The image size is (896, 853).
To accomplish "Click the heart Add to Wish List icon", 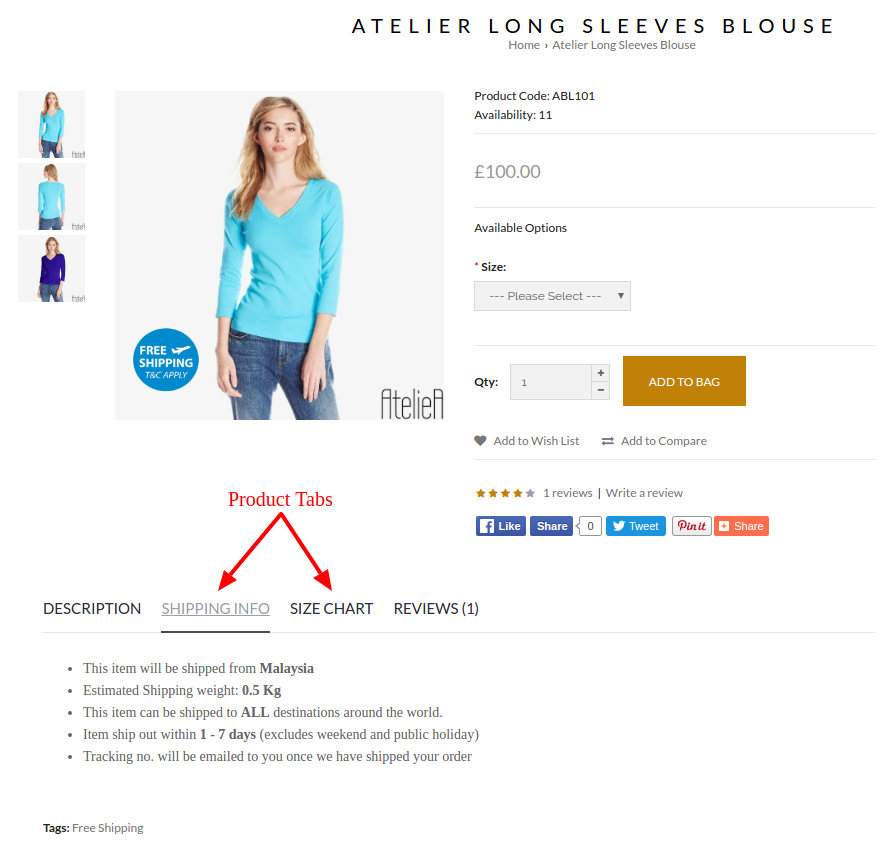I will coord(480,441).
